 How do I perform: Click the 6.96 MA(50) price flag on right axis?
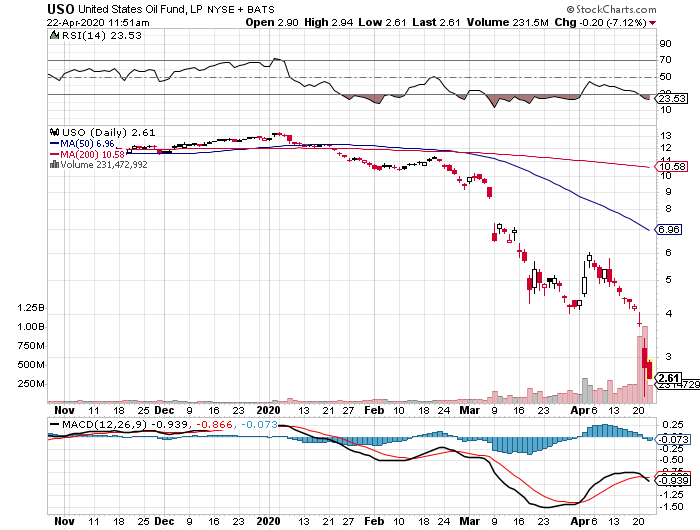668,230
